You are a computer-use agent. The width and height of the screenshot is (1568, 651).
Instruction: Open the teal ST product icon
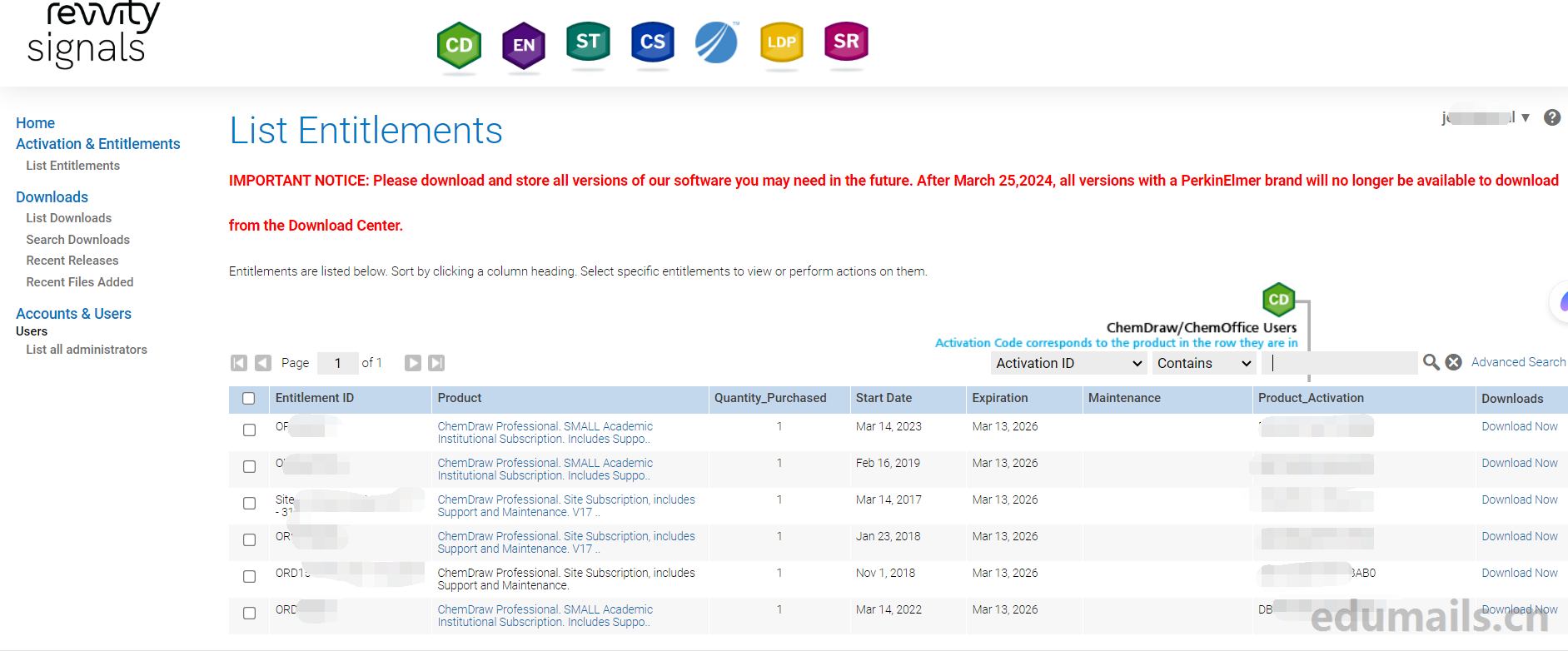(x=588, y=42)
